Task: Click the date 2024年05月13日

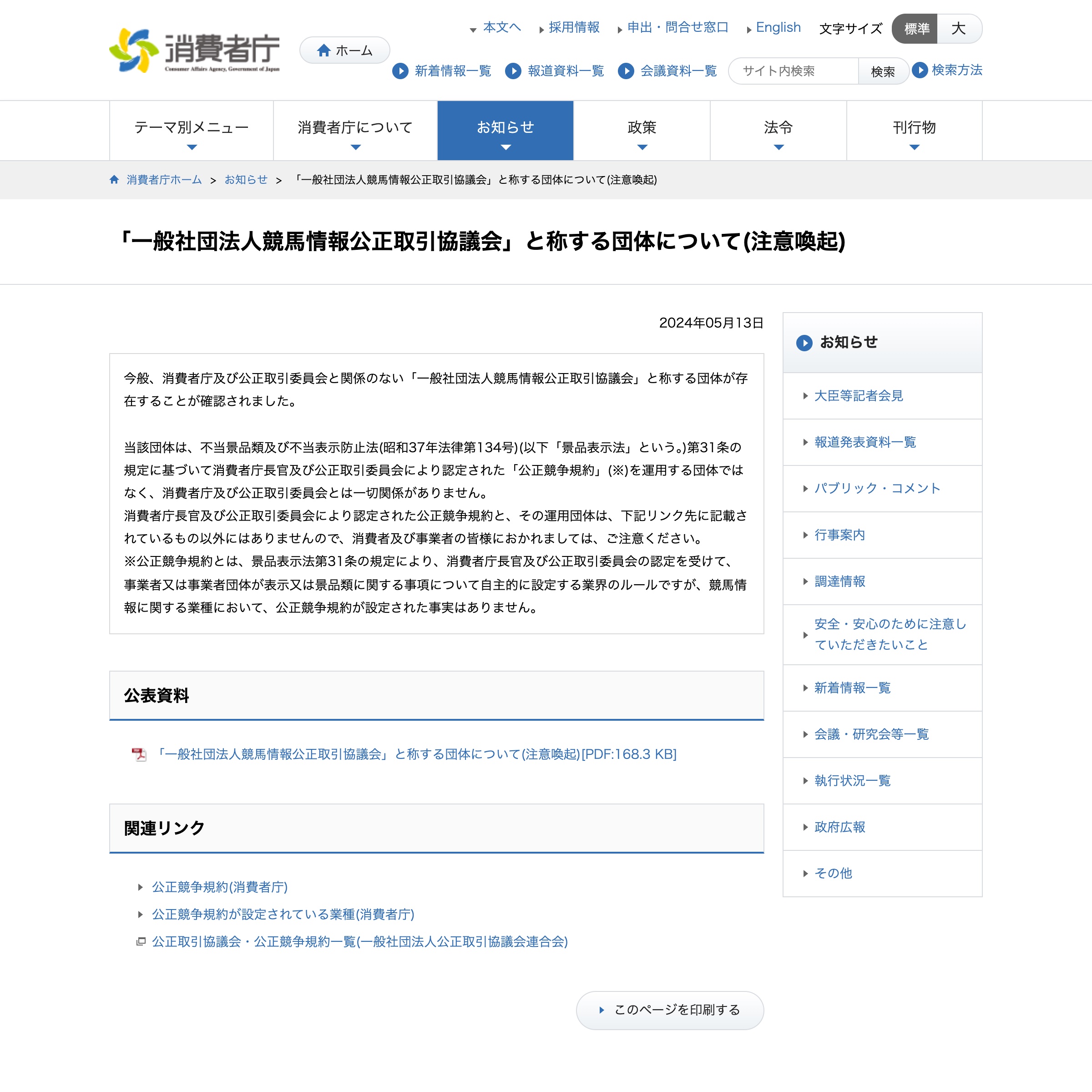Action: point(711,323)
